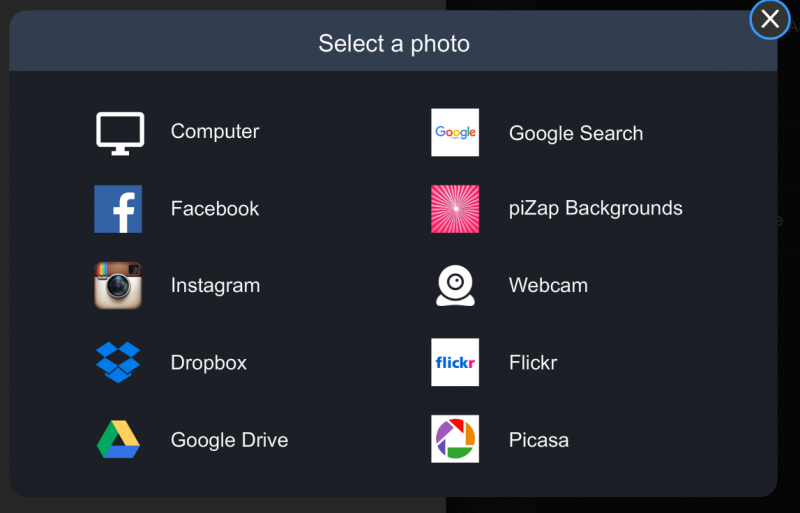Select the piZap Backgrounds text label
The image size is (800, 513).
[595, 208]
